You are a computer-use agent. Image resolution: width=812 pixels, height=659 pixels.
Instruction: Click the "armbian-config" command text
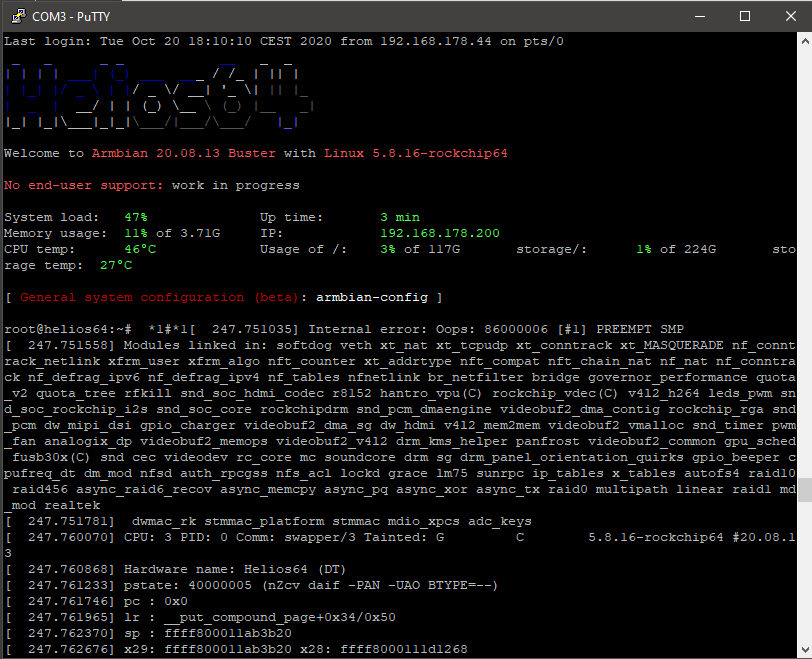[x=372, y=298]
